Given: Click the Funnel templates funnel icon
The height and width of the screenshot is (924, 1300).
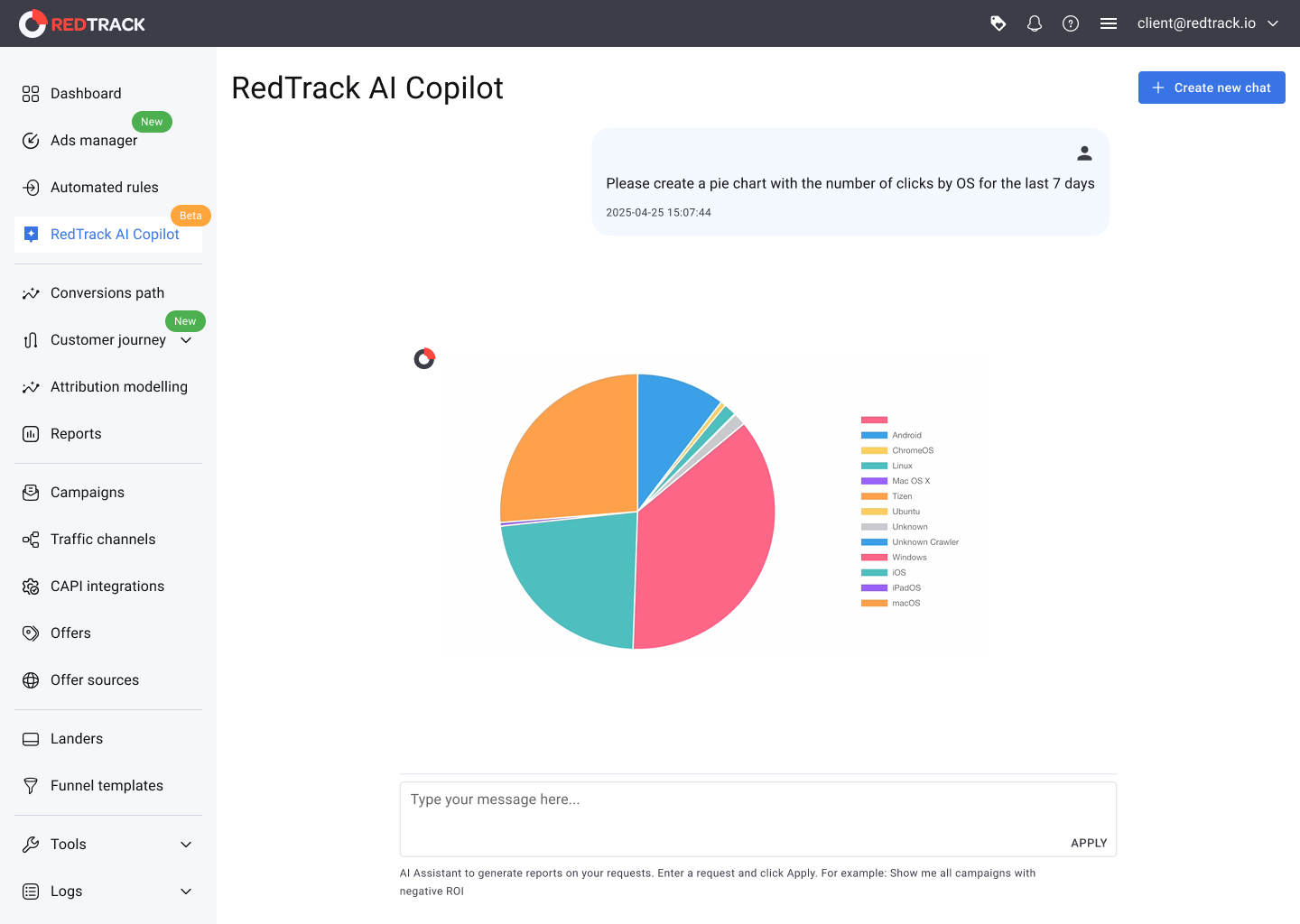Looking at the screenshot, I should 31,786.
